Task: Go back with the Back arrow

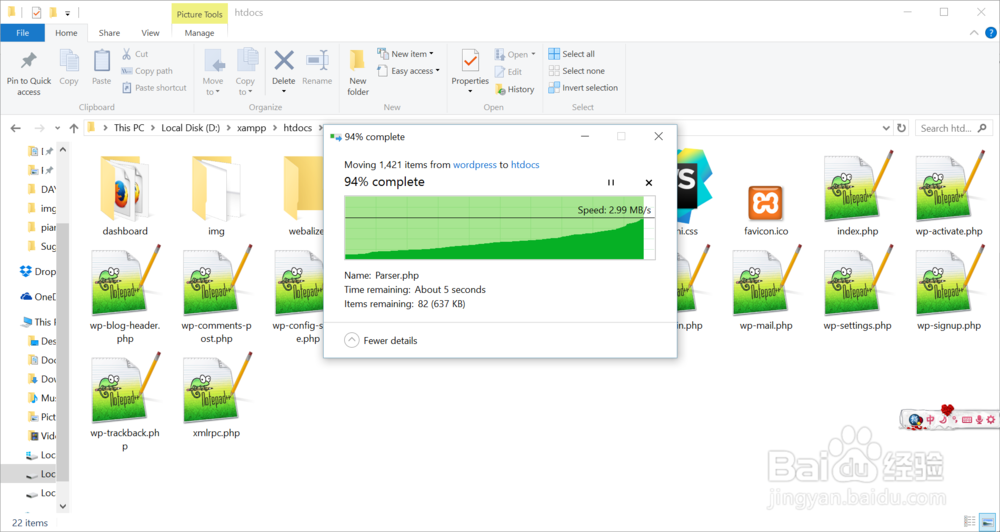Action: click(16, 128)
